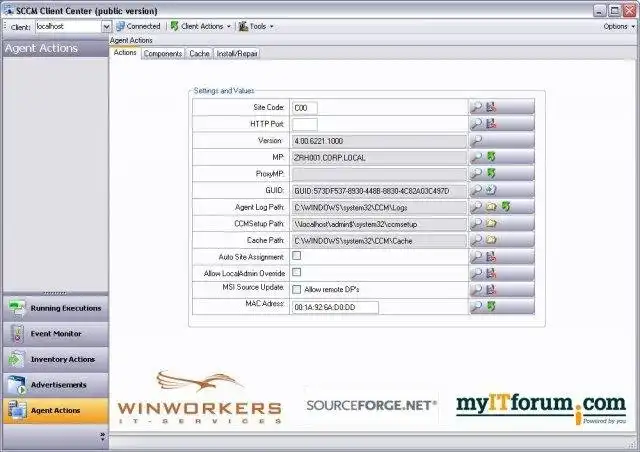Click the save icon in MSI Source Update row
Screen dimensions: 640x452
(x=491, y=290)
